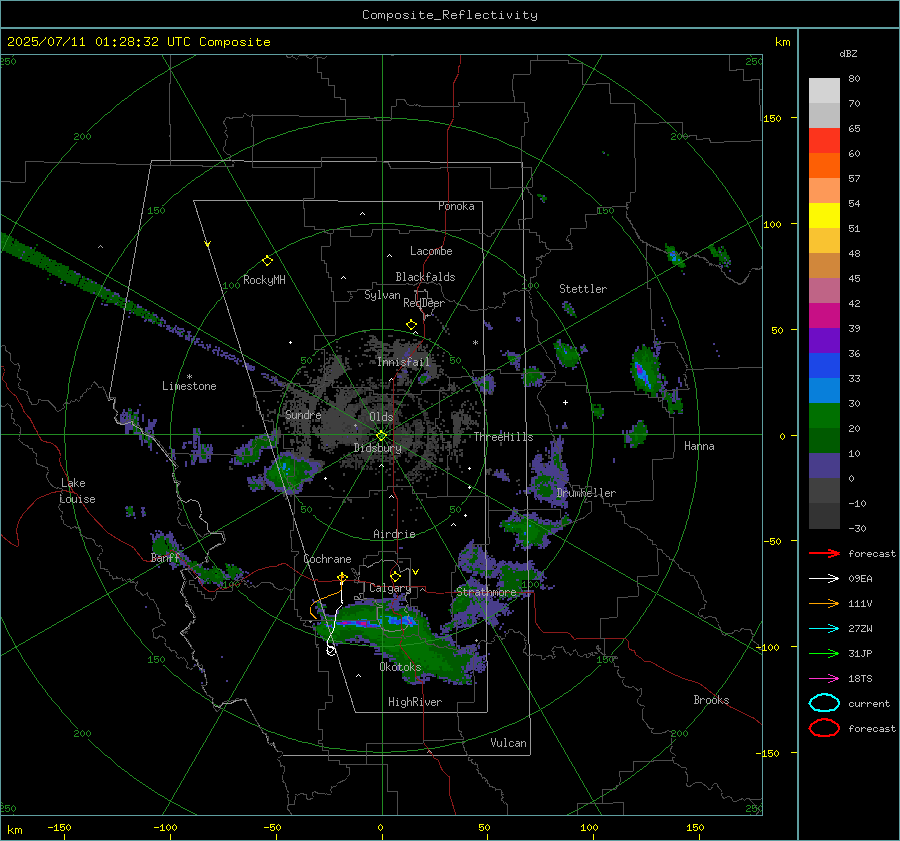Click the red 60-65 dBZ color swatch
The image size is (900, 841).
[x=824, y=141]
